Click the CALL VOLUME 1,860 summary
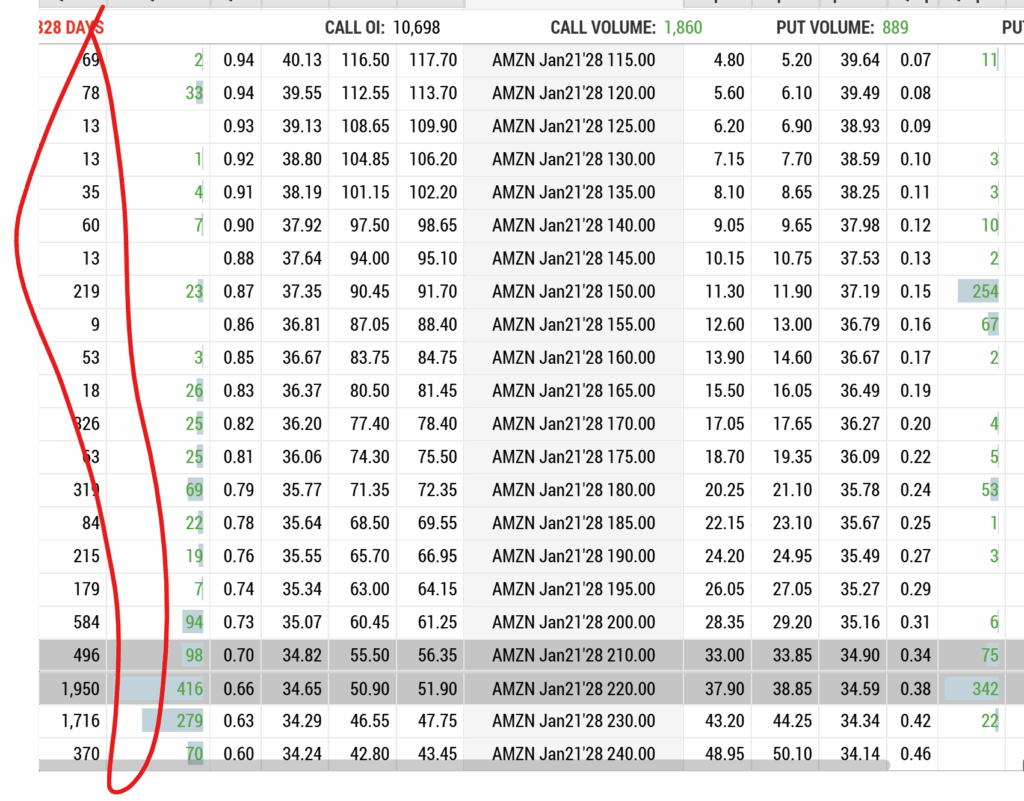 click(x=626, y=27)
